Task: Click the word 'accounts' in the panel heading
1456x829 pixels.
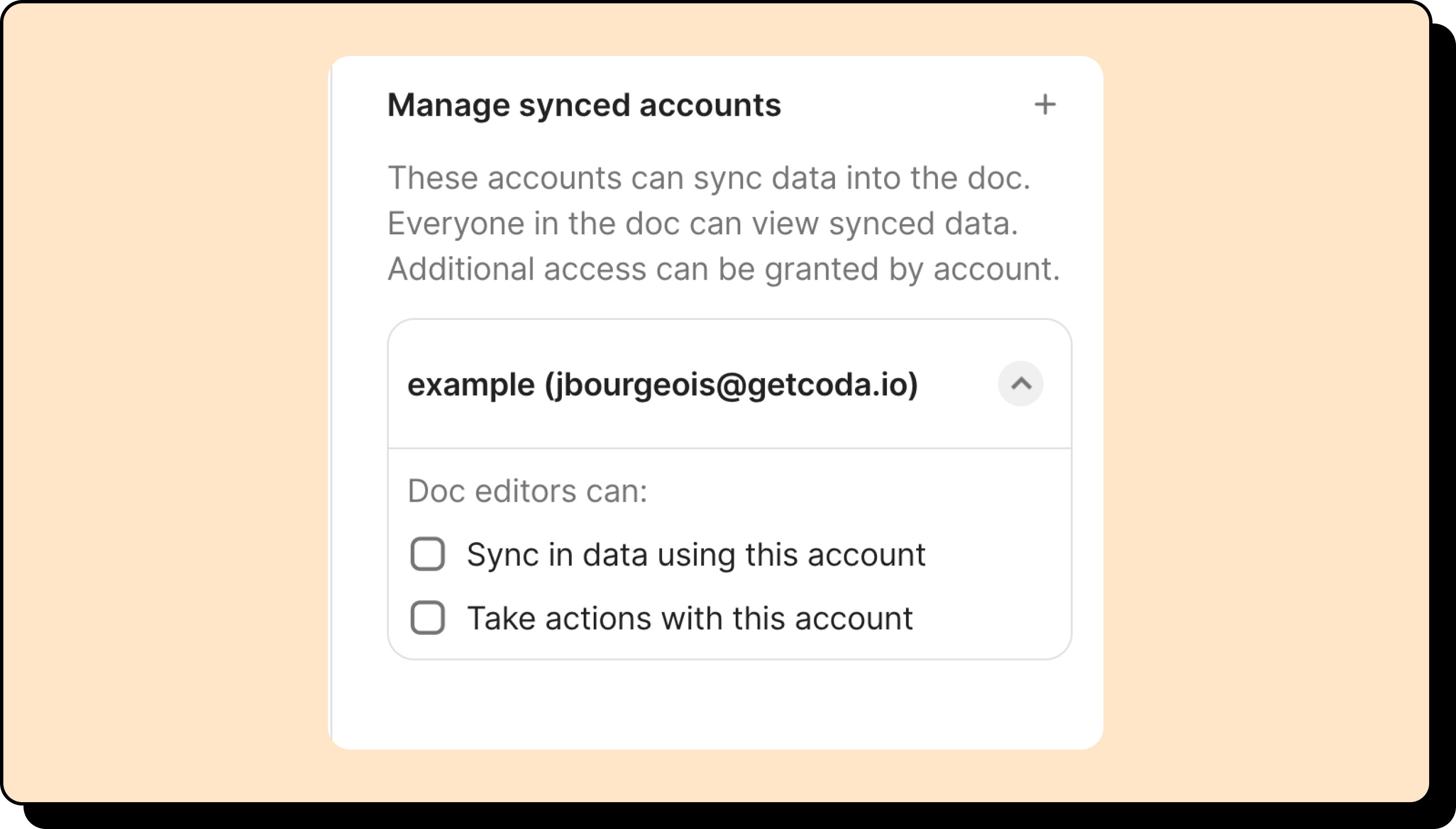Action: (x=710, y=105)
